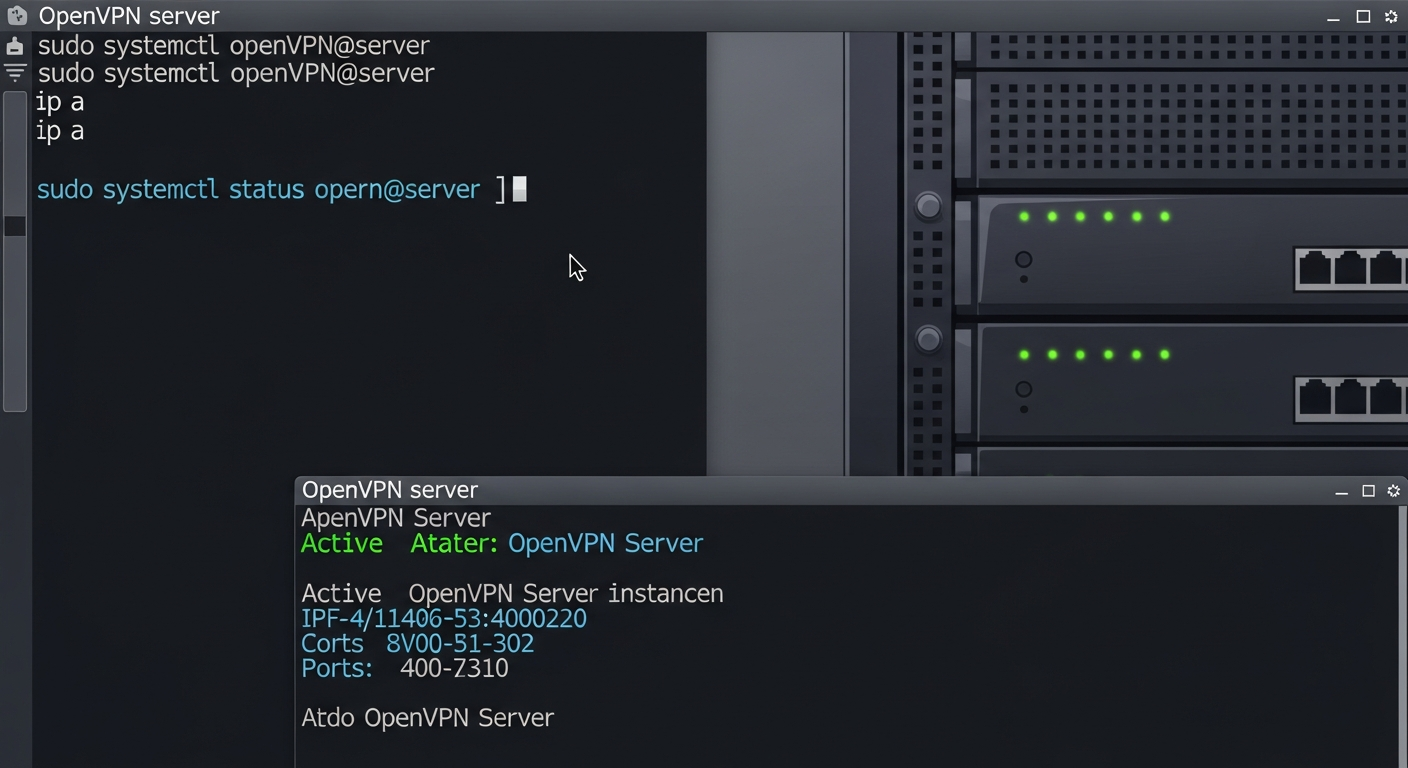Open the settings gear on the lower OpenVPN window

tap(1393, 491)
